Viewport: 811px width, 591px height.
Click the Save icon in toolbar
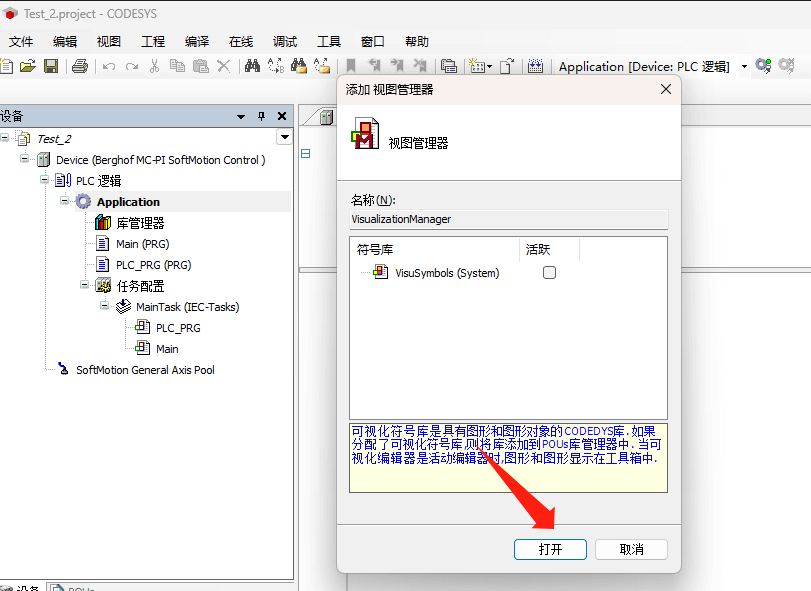(x=50, y=66)
